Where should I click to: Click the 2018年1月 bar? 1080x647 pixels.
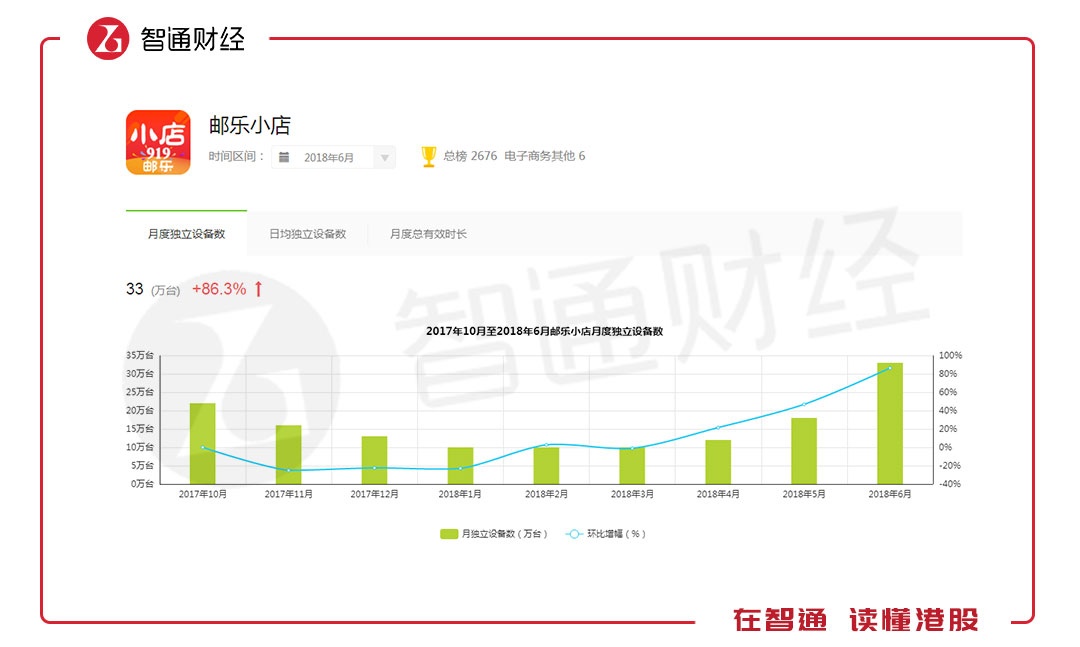tap(460, 465)
